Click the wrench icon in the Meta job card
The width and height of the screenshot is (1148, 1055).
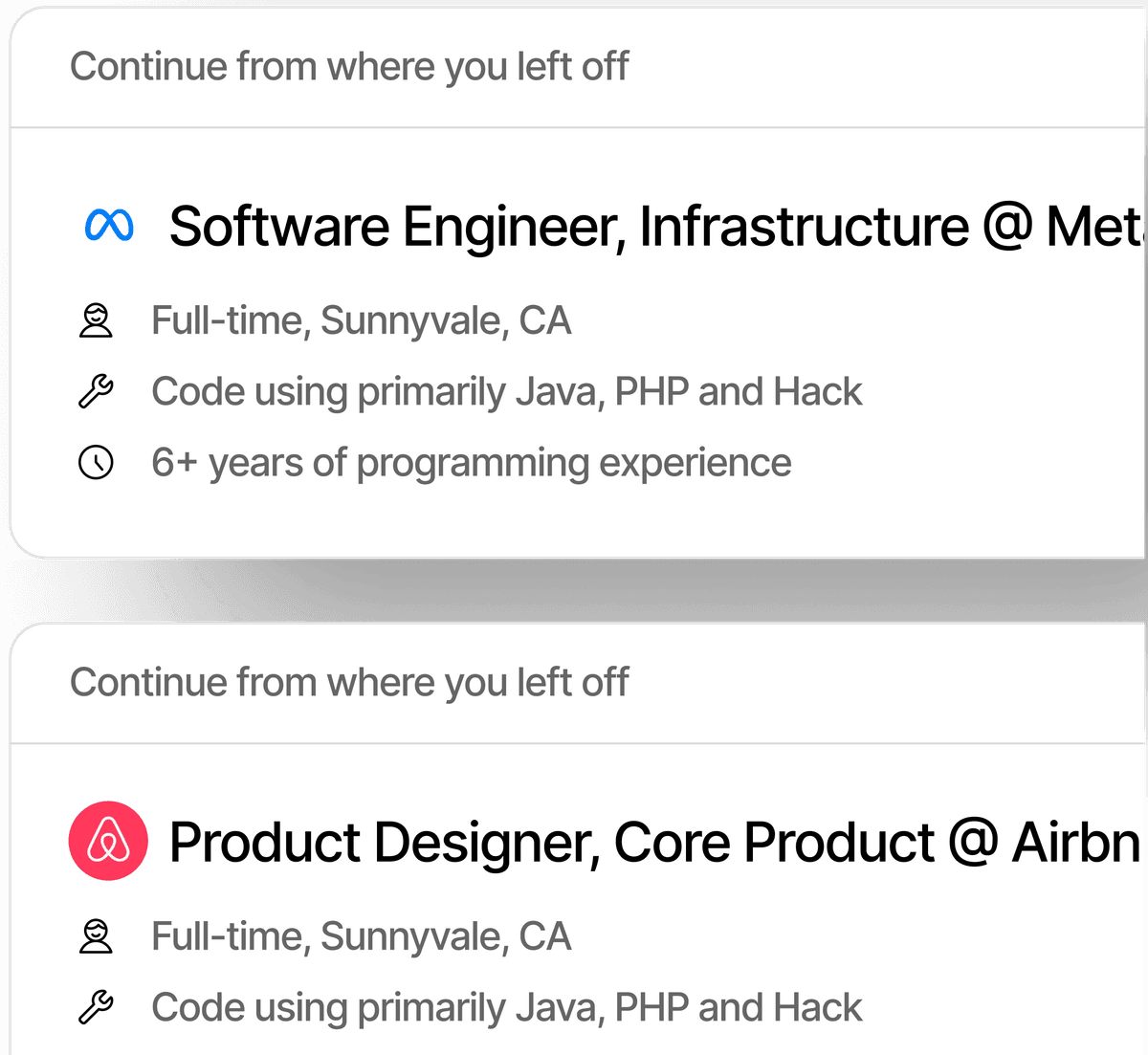[96, 391]
